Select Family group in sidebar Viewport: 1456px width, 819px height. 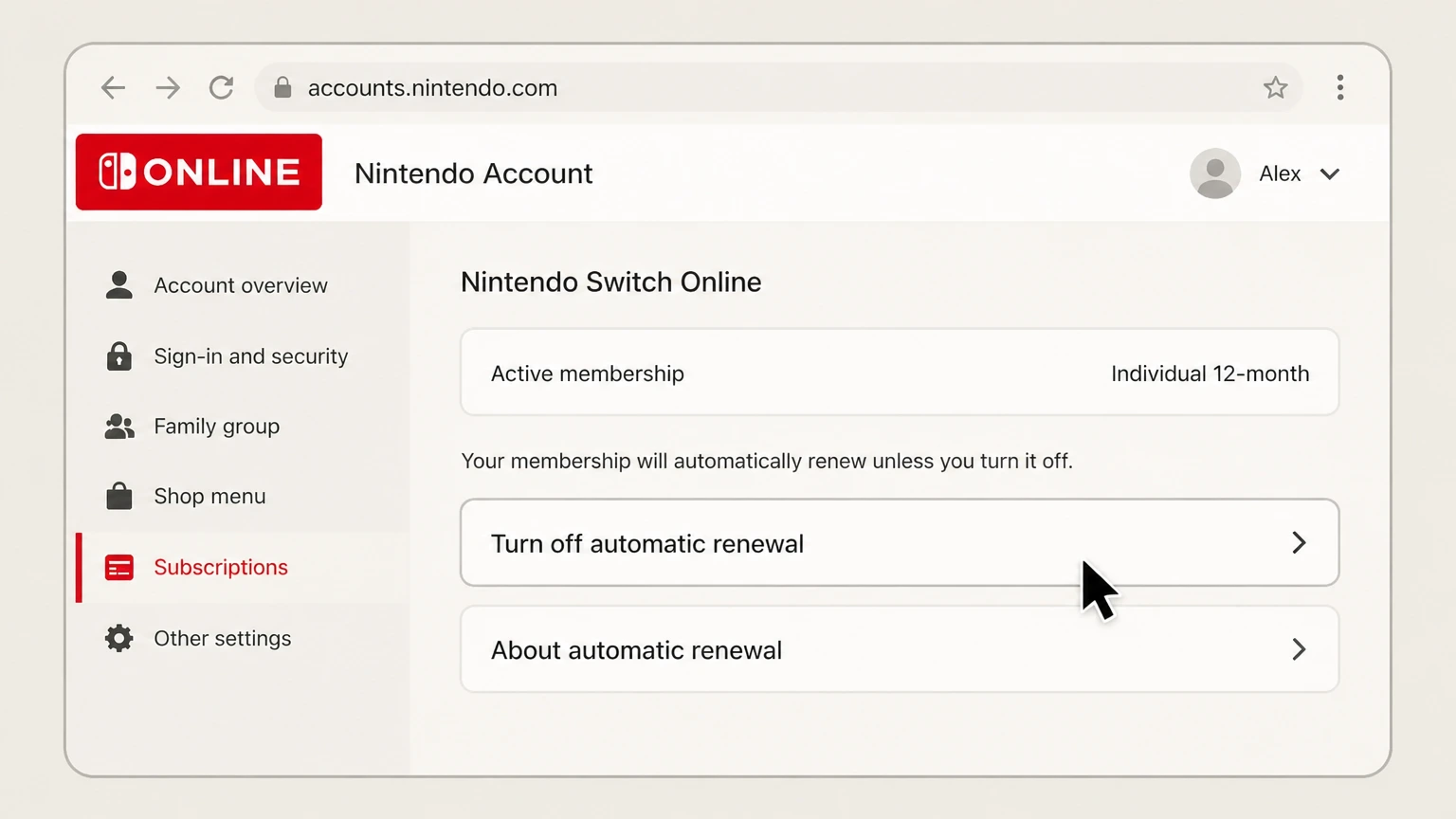click(243, 427)
